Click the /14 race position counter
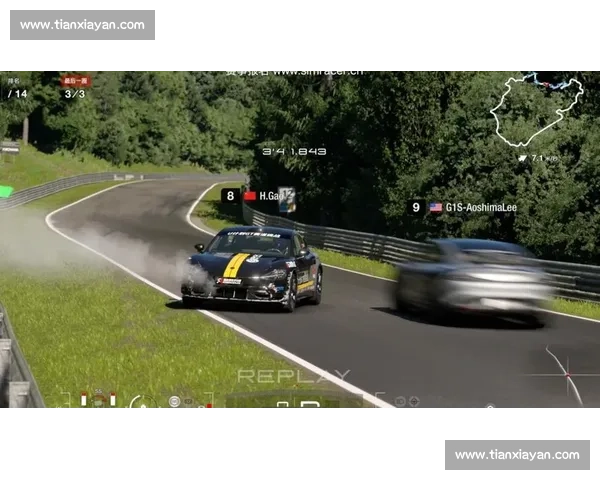 point(17,94)
